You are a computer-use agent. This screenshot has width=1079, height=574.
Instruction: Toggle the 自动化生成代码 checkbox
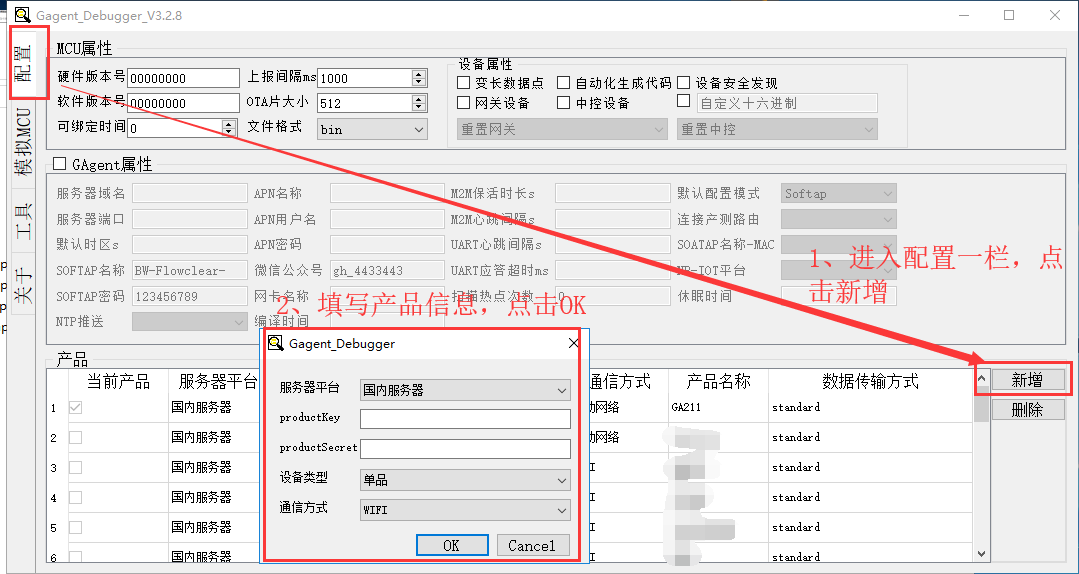coord(564,83)
